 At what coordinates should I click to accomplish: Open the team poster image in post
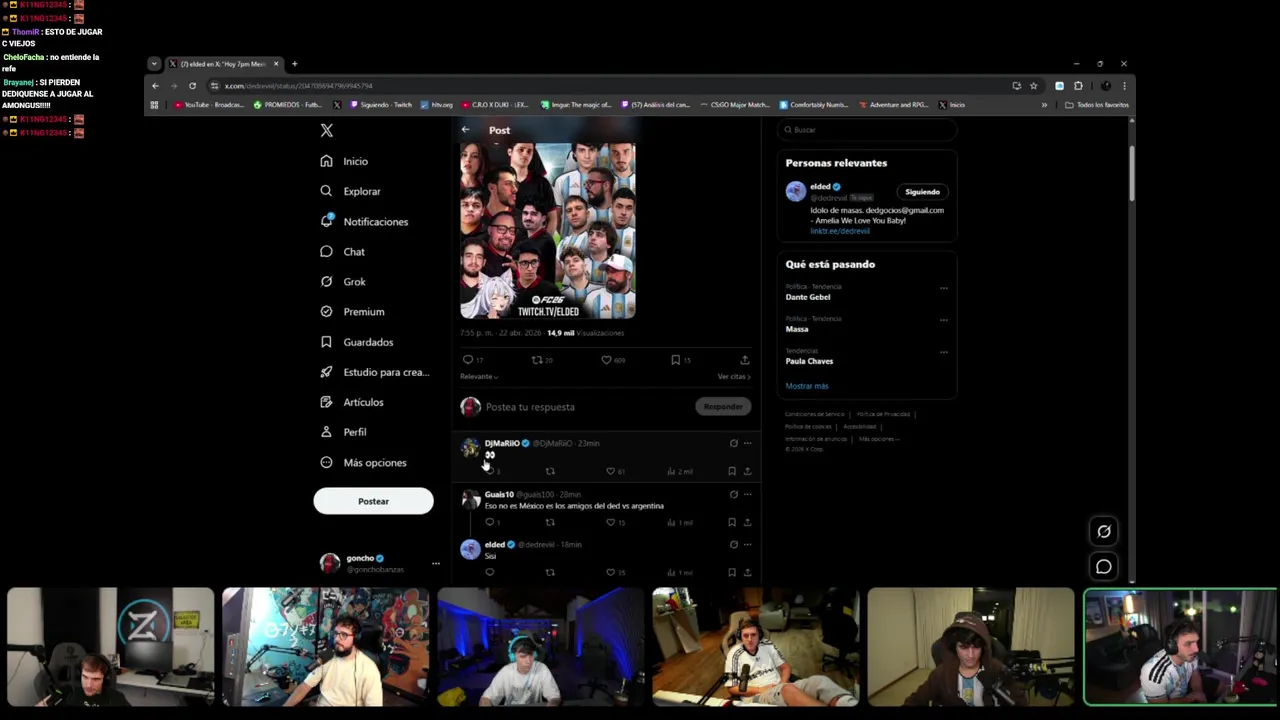[x=547, y=231]
